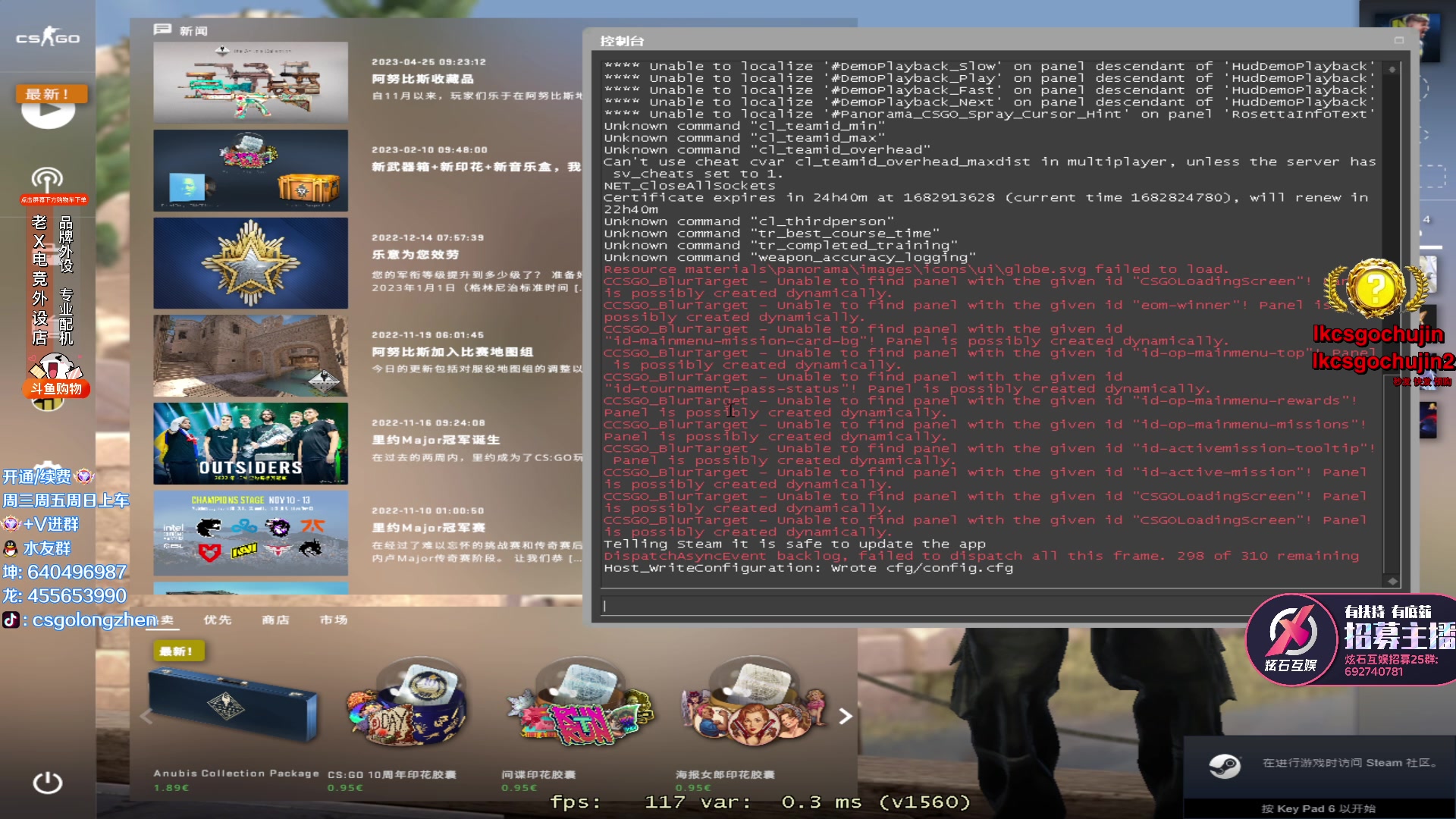Viewport: 1456px width, 819px height.
Task: Click the 'Anubis Collection Package' item name
Action: tap(236, 773)
